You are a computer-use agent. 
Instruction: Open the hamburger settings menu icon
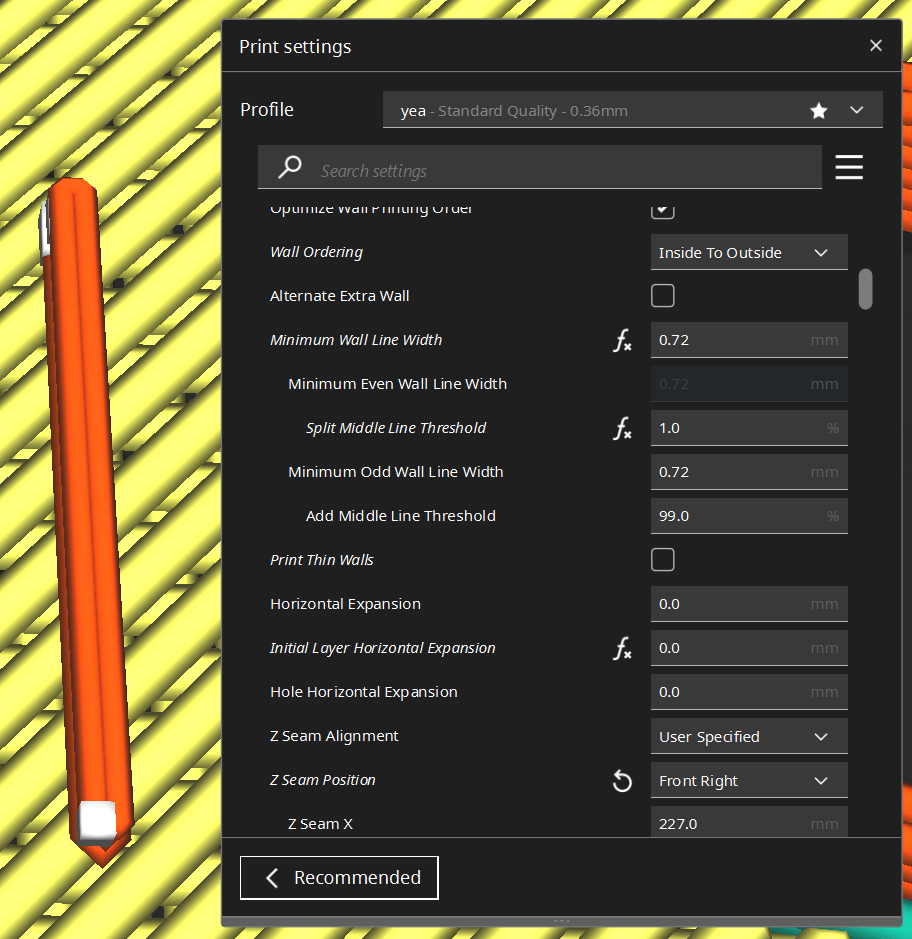coord(849,167)
